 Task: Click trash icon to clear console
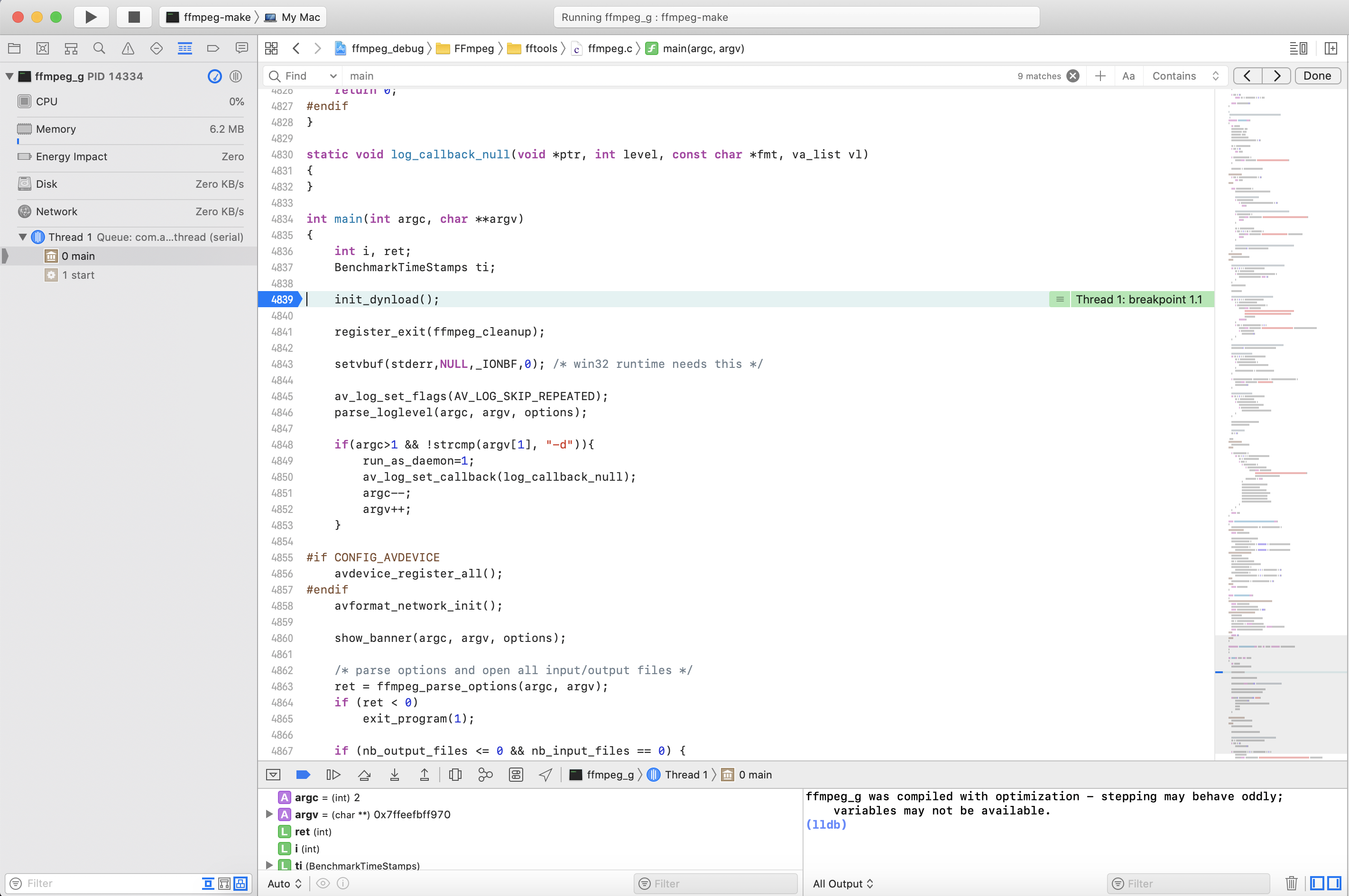pyautogui.click(x=1291, y=883)
